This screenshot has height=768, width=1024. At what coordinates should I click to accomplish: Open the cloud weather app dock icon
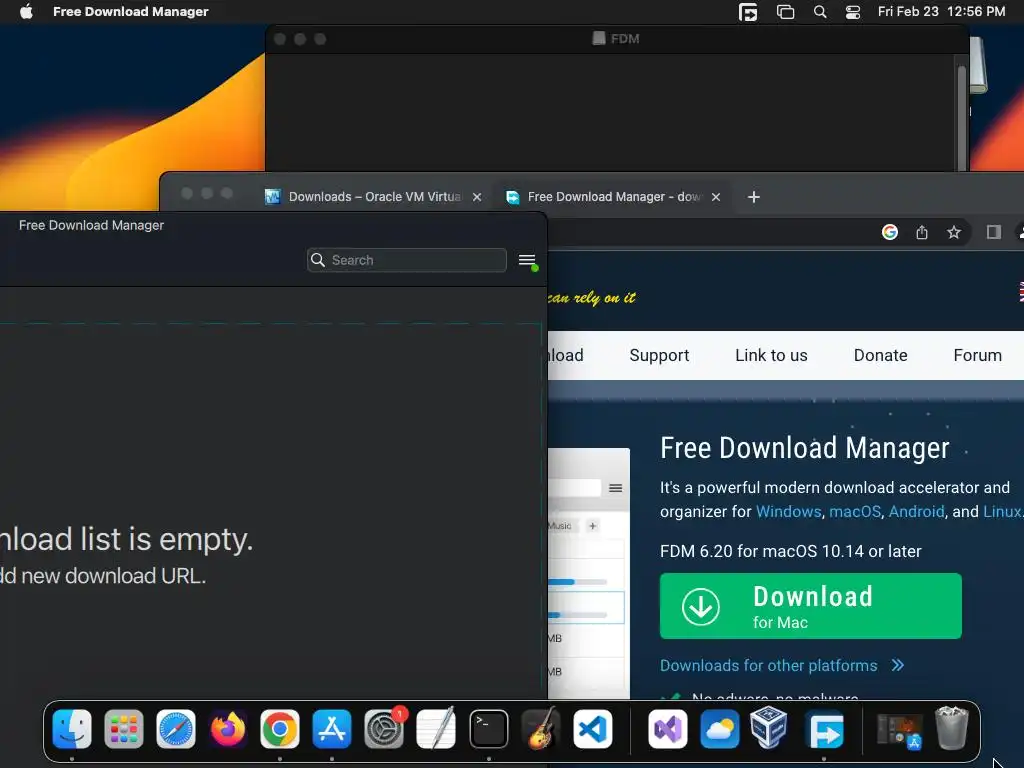click(719, 729)
